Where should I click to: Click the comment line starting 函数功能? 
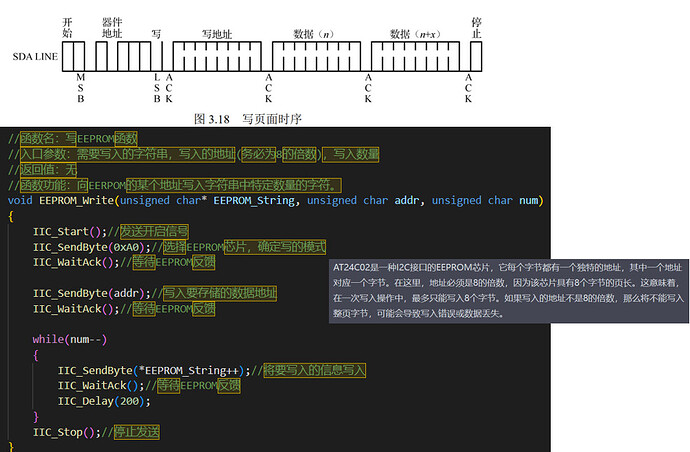175,185
